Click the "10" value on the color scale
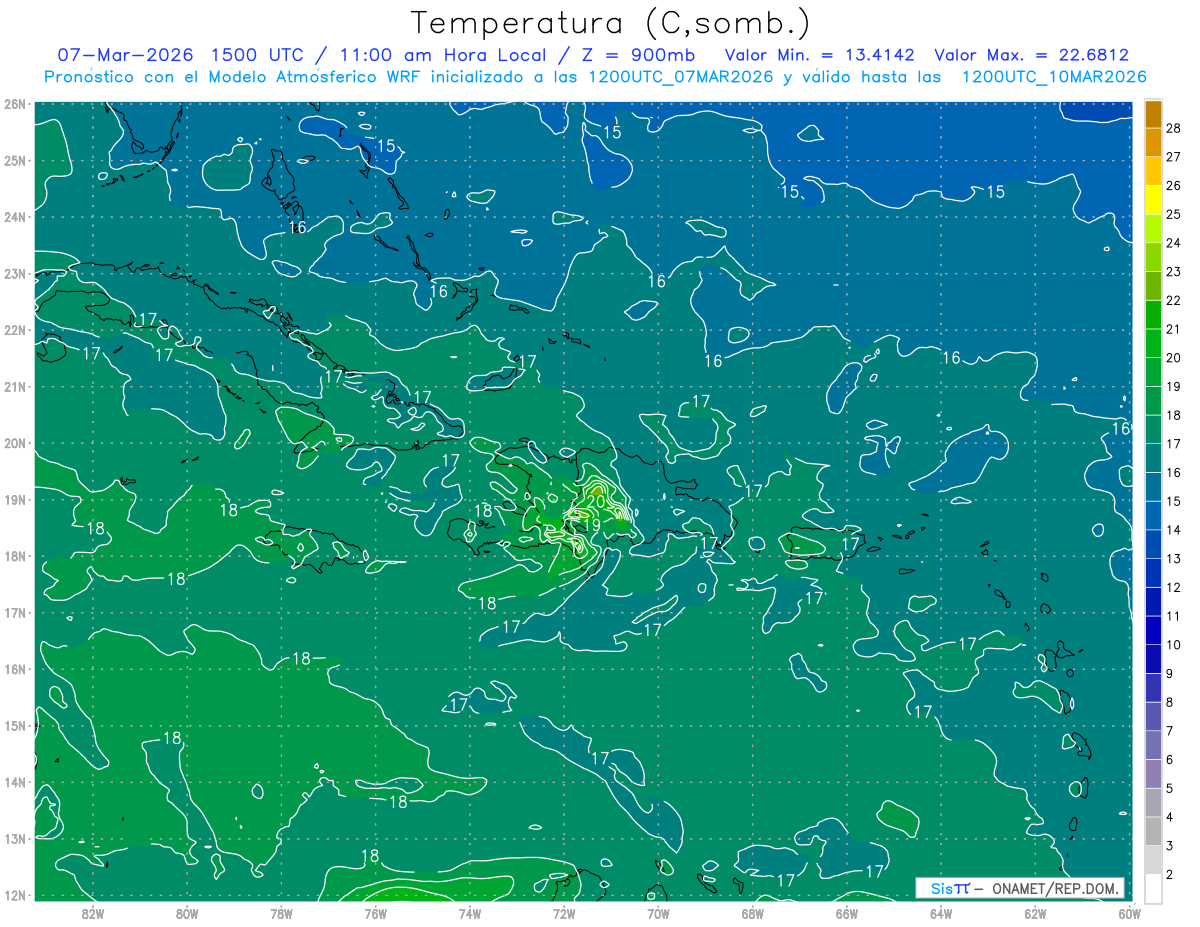 tap(1173, 645)
